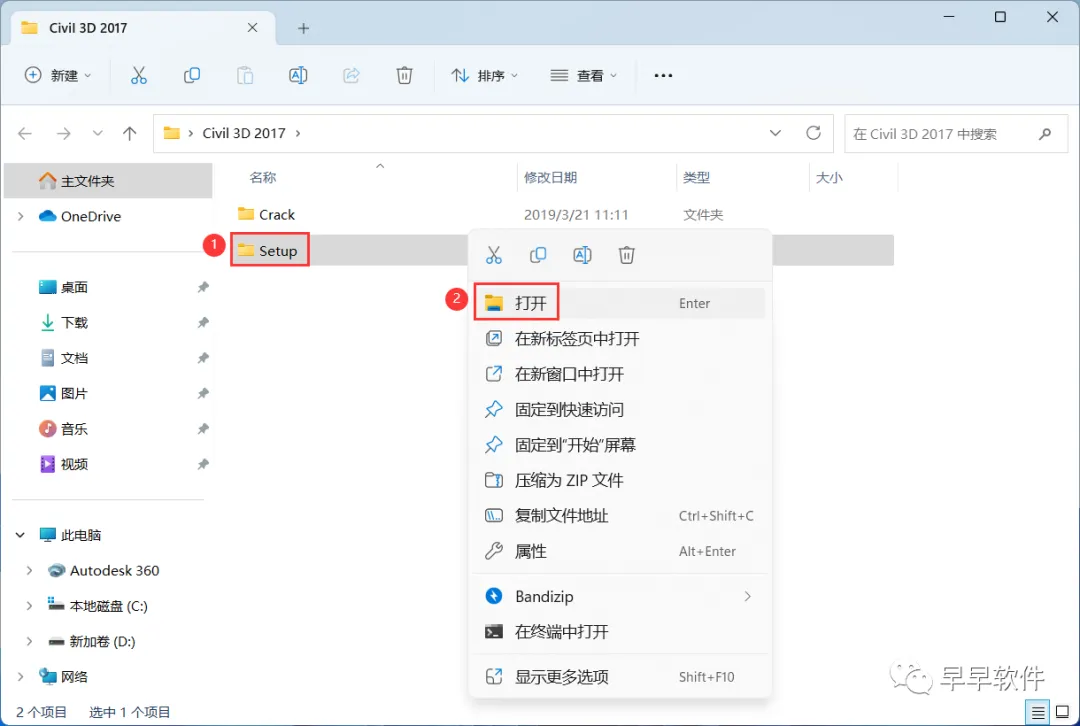This screenshot has height=726, width=1080.
Task: Open recent locations dropdown arrow
Action: (x=97, y=133)
